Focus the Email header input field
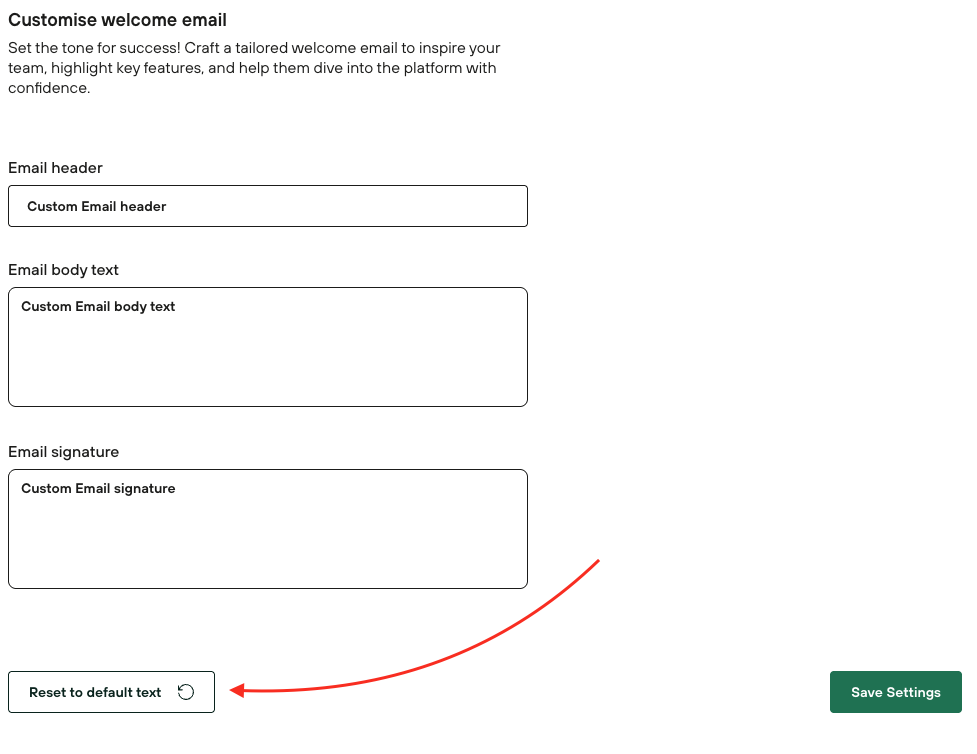 [x=267, y=206]
